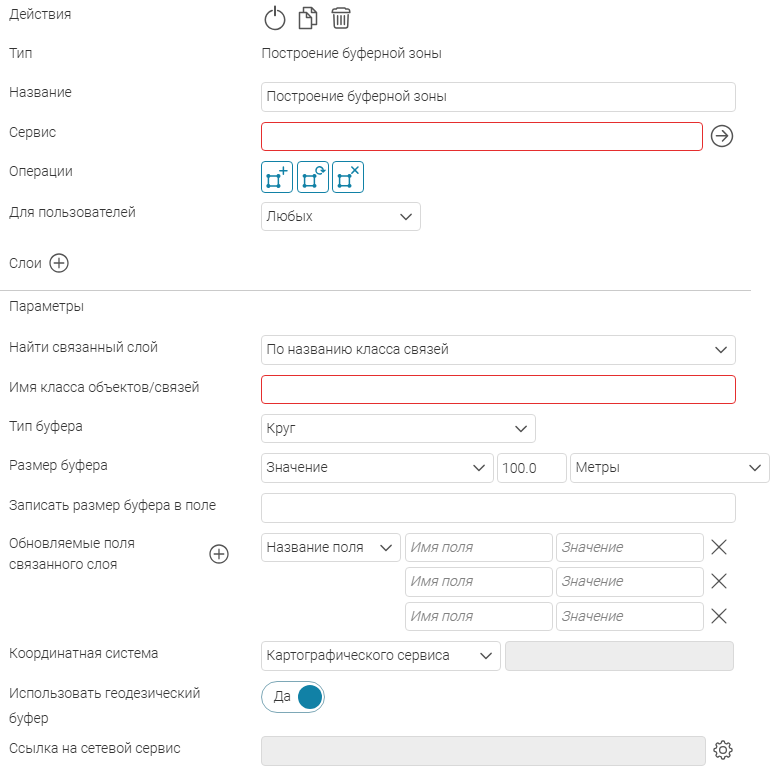Click the arrow icon next to Сервис
Viewport: 773px width, 771px height.
click(722, 136)
